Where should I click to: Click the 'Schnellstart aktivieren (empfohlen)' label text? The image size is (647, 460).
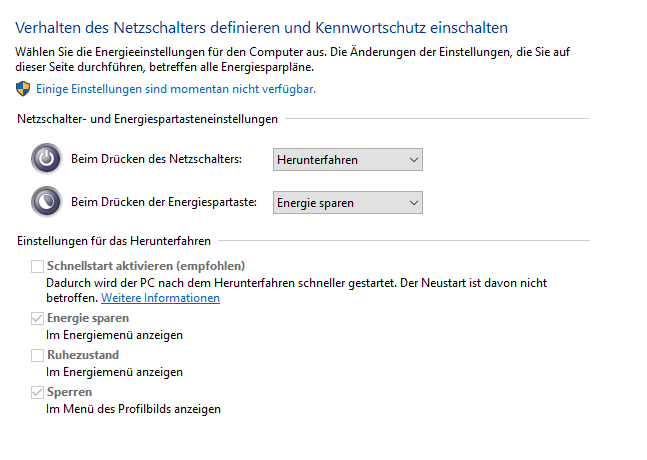pos(146,266)
